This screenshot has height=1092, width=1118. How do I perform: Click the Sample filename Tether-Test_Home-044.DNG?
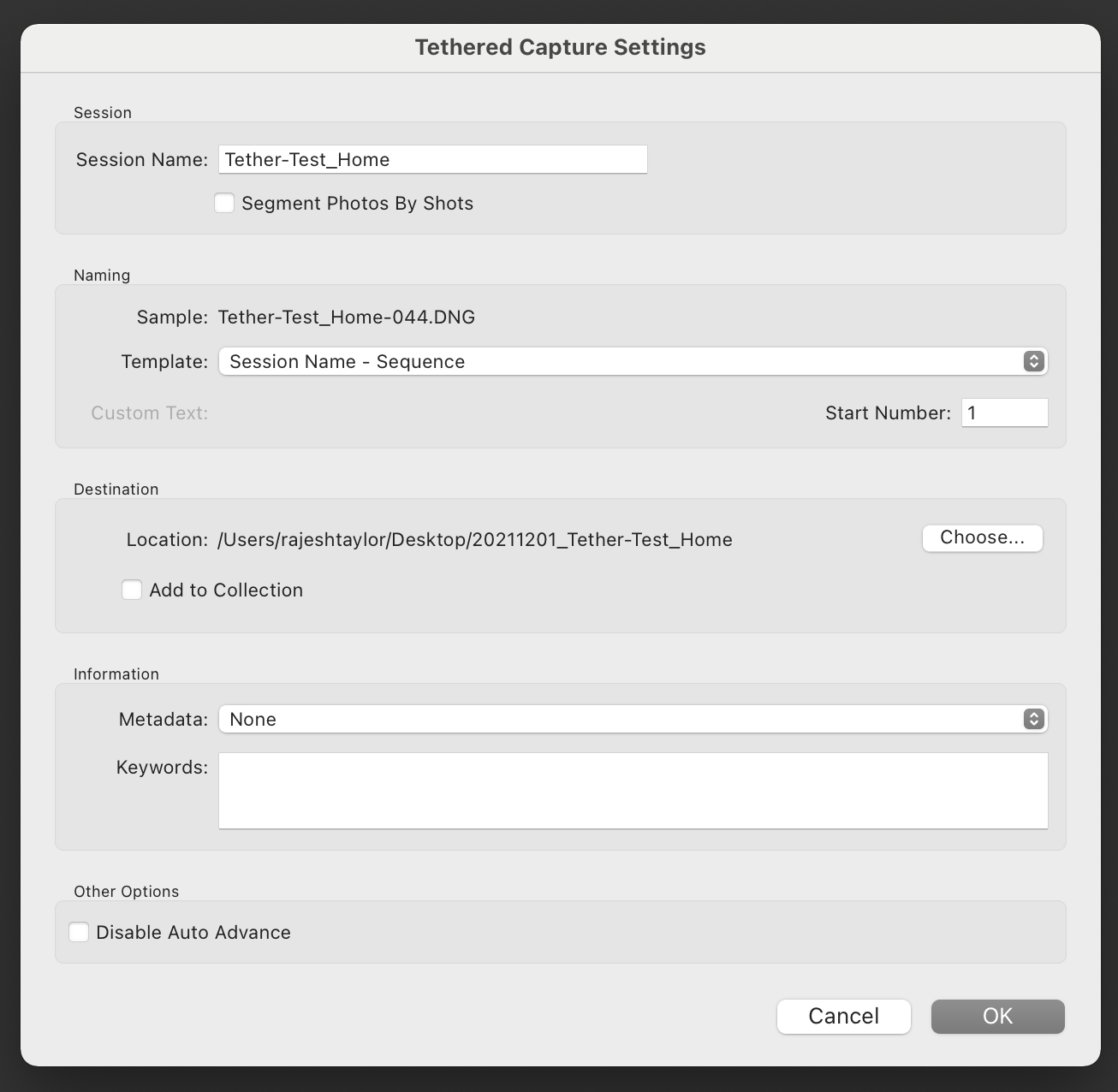tap(344, 317)
